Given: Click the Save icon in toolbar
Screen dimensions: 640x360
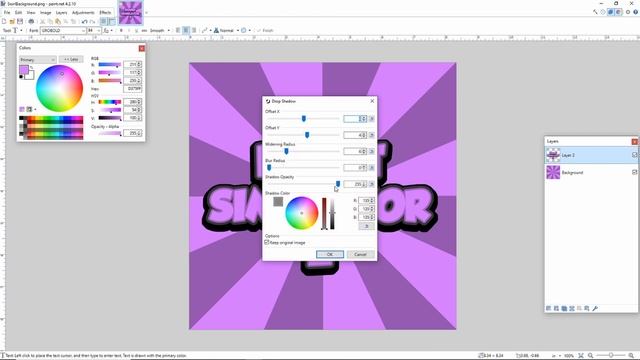Looking at the screenshot, I should [x=20, y=22].
